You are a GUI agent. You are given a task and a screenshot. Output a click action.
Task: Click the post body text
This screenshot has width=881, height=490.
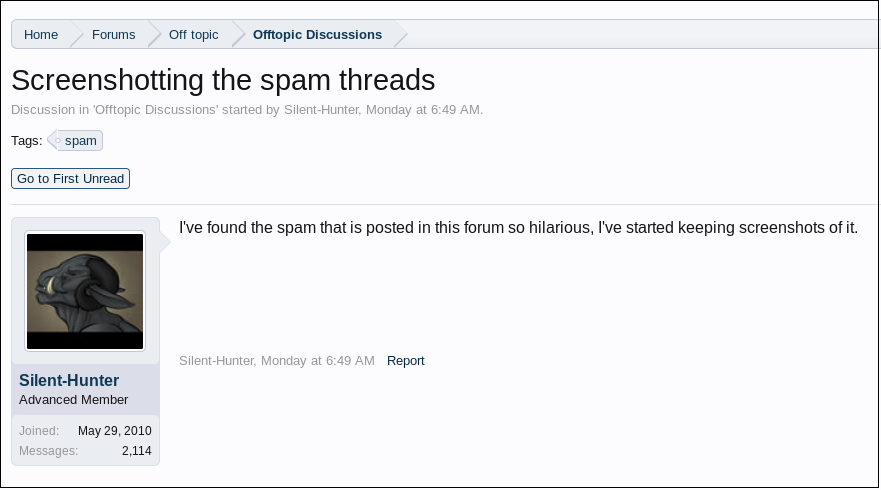pyautogui.click(x=518, y=227)
